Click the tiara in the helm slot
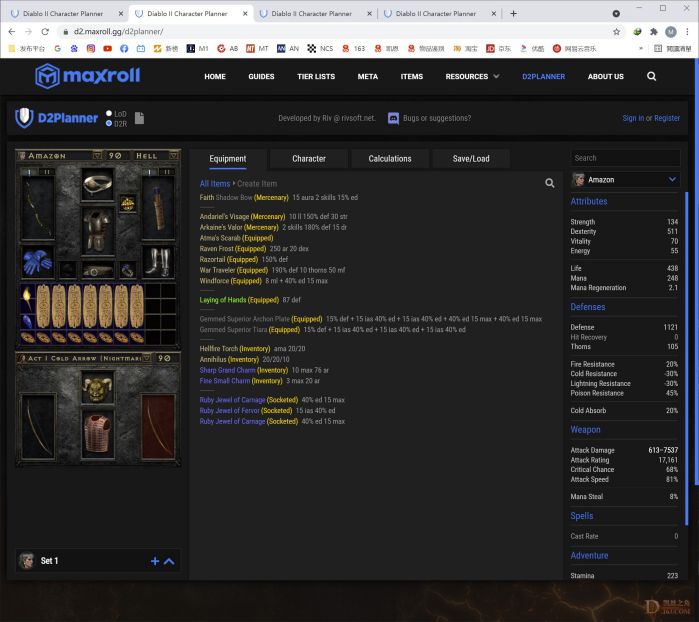 98,184
